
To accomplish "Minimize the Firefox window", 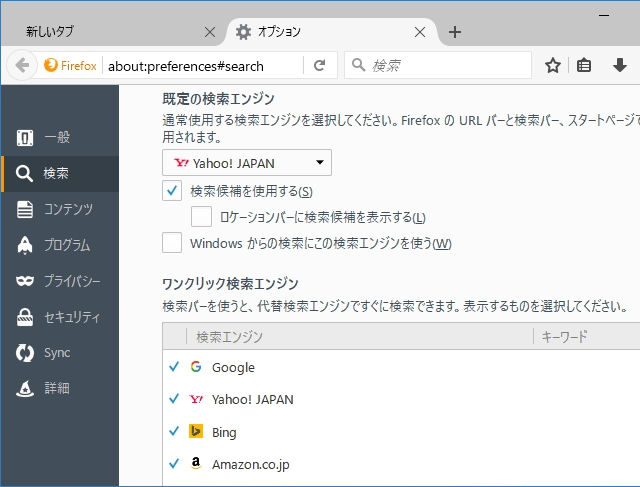I will coord(604,16).
